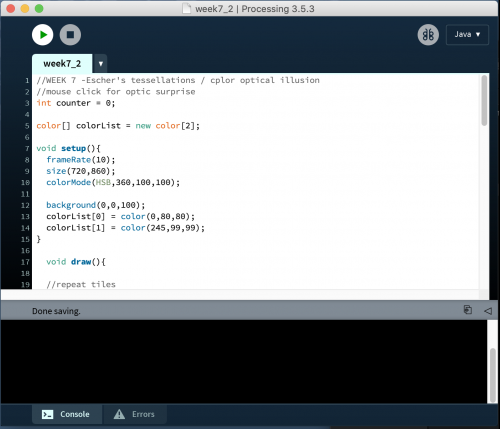Screen dimensions: 500x429
Task: Stop the running sketch
Action: [70, 35]
